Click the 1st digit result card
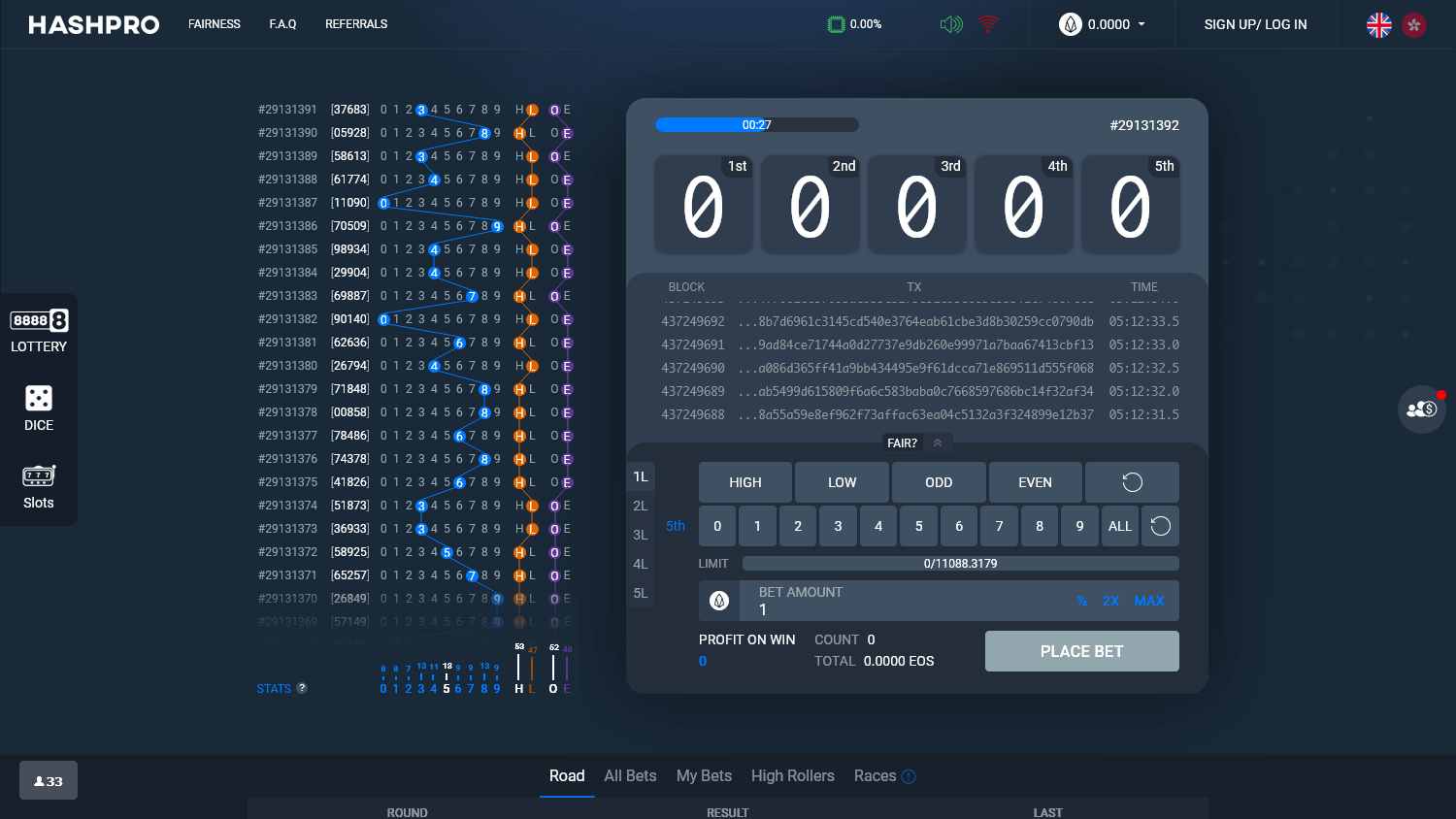1456x819 pixels. click(x=704, y=205)
